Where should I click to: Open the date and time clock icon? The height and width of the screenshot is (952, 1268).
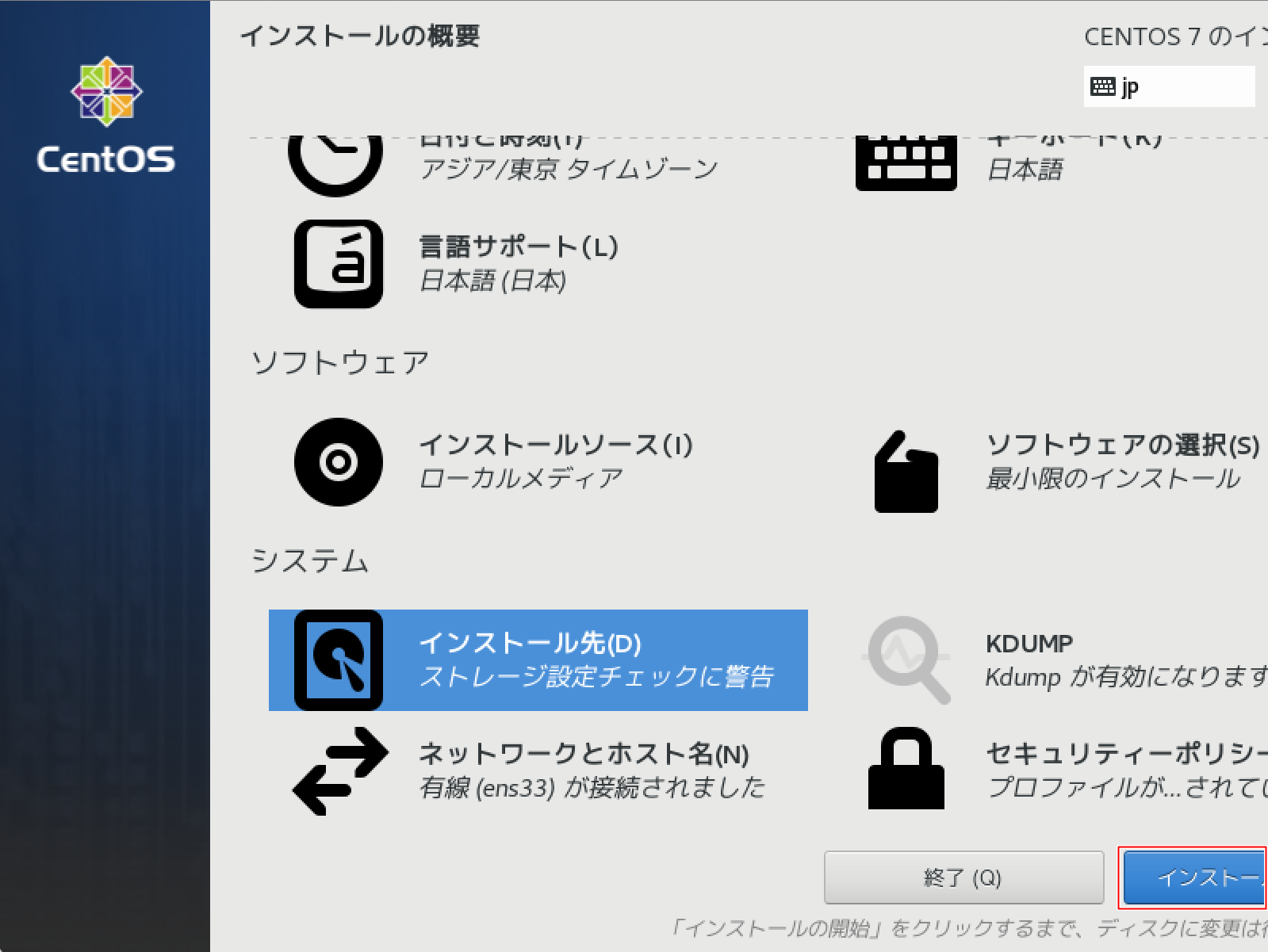[x=335, y=165]
